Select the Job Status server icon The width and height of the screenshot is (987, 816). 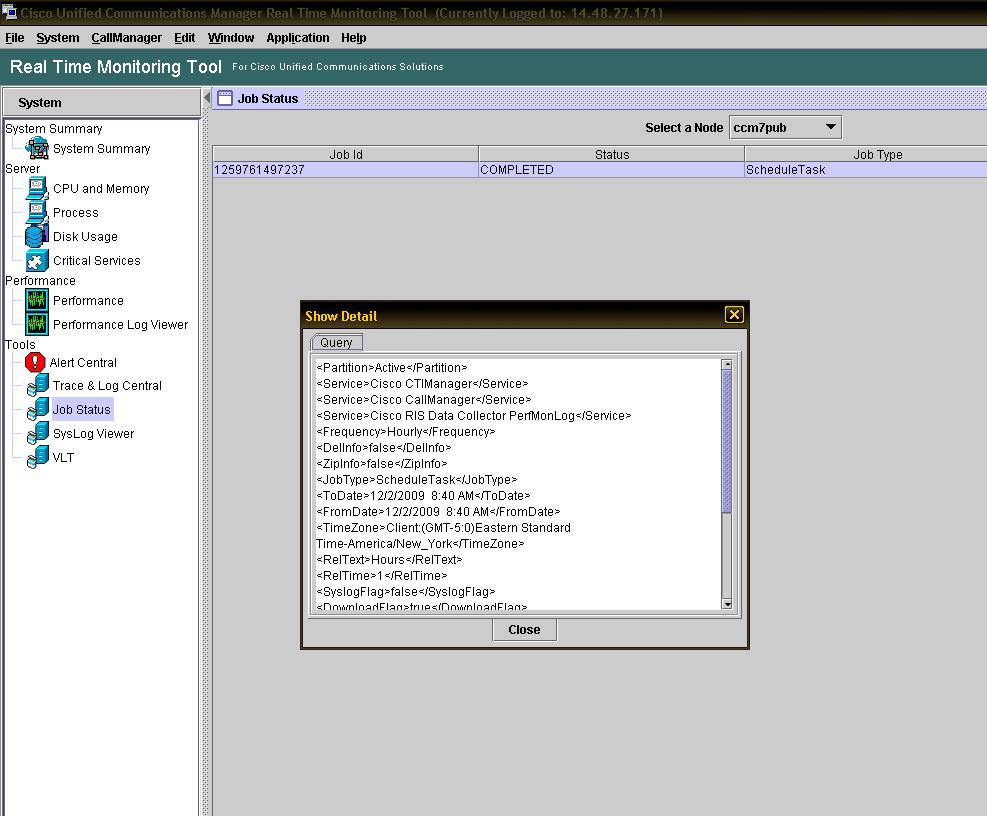38,409
